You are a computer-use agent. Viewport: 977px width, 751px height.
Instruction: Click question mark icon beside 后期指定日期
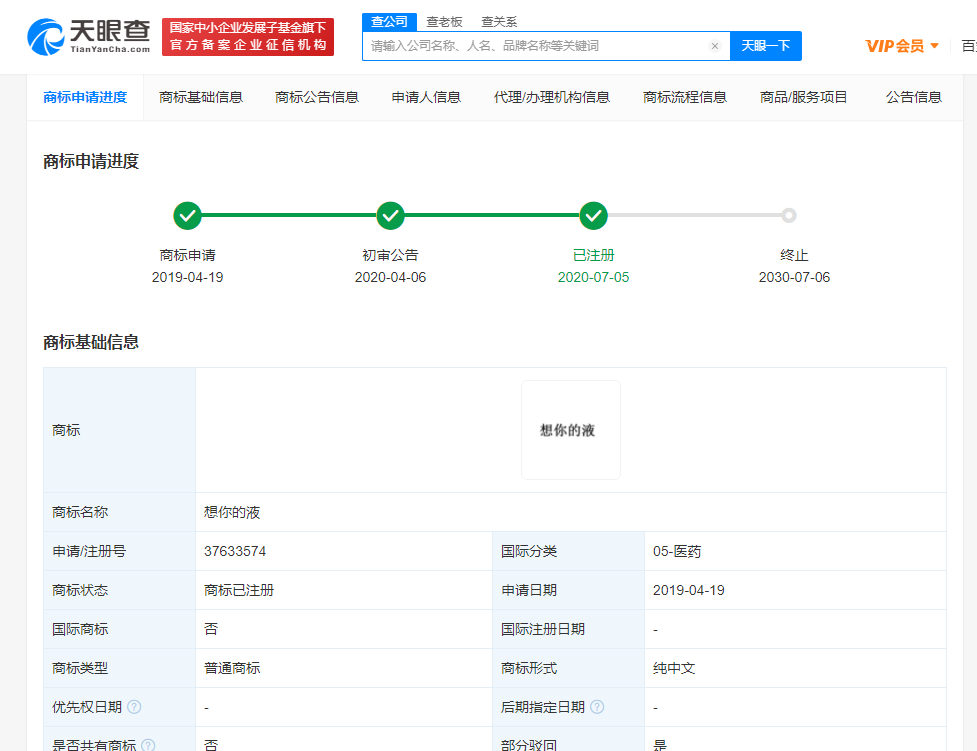(597, 706)
